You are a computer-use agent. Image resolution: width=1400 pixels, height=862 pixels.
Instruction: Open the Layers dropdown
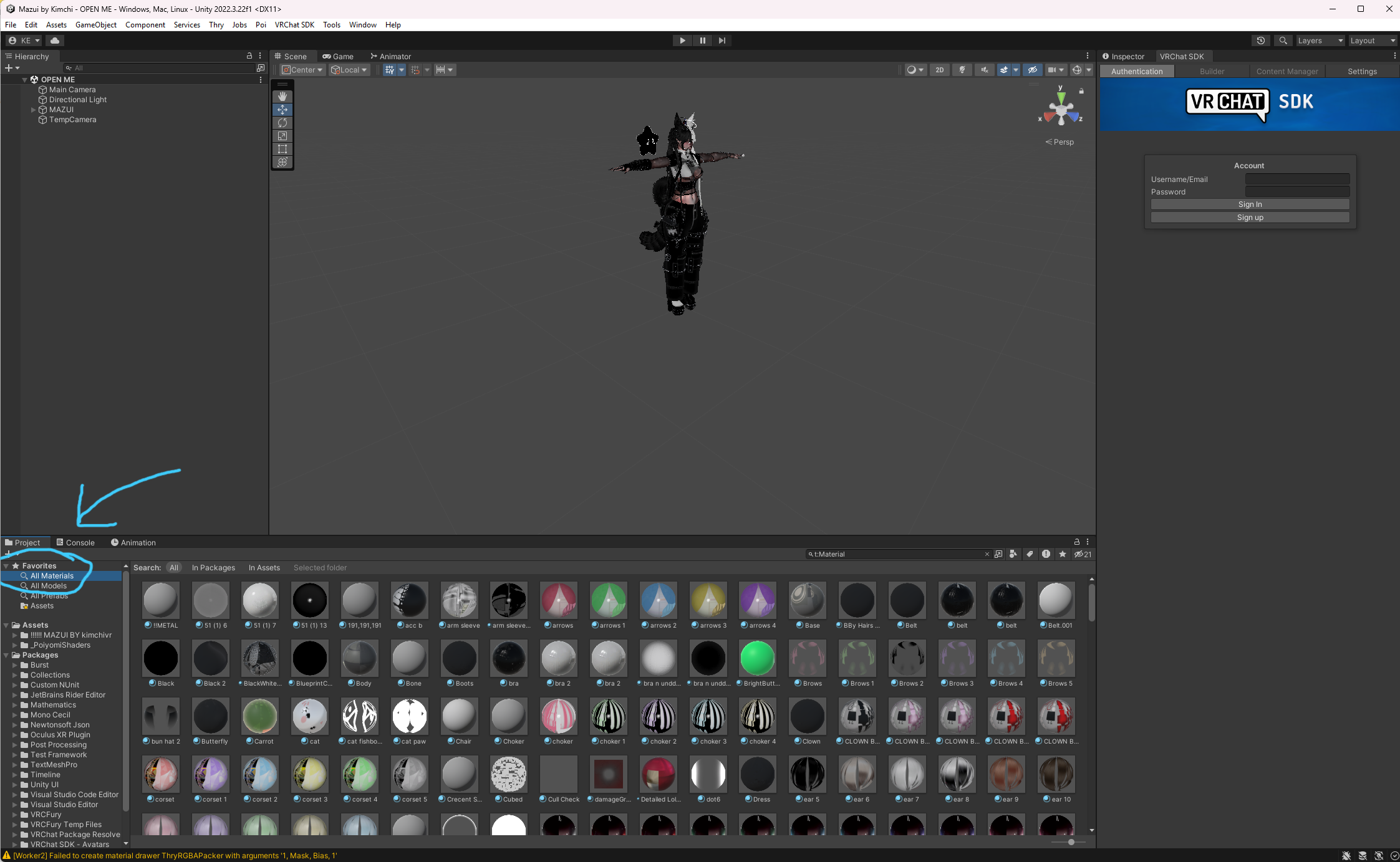(1320, 41)
